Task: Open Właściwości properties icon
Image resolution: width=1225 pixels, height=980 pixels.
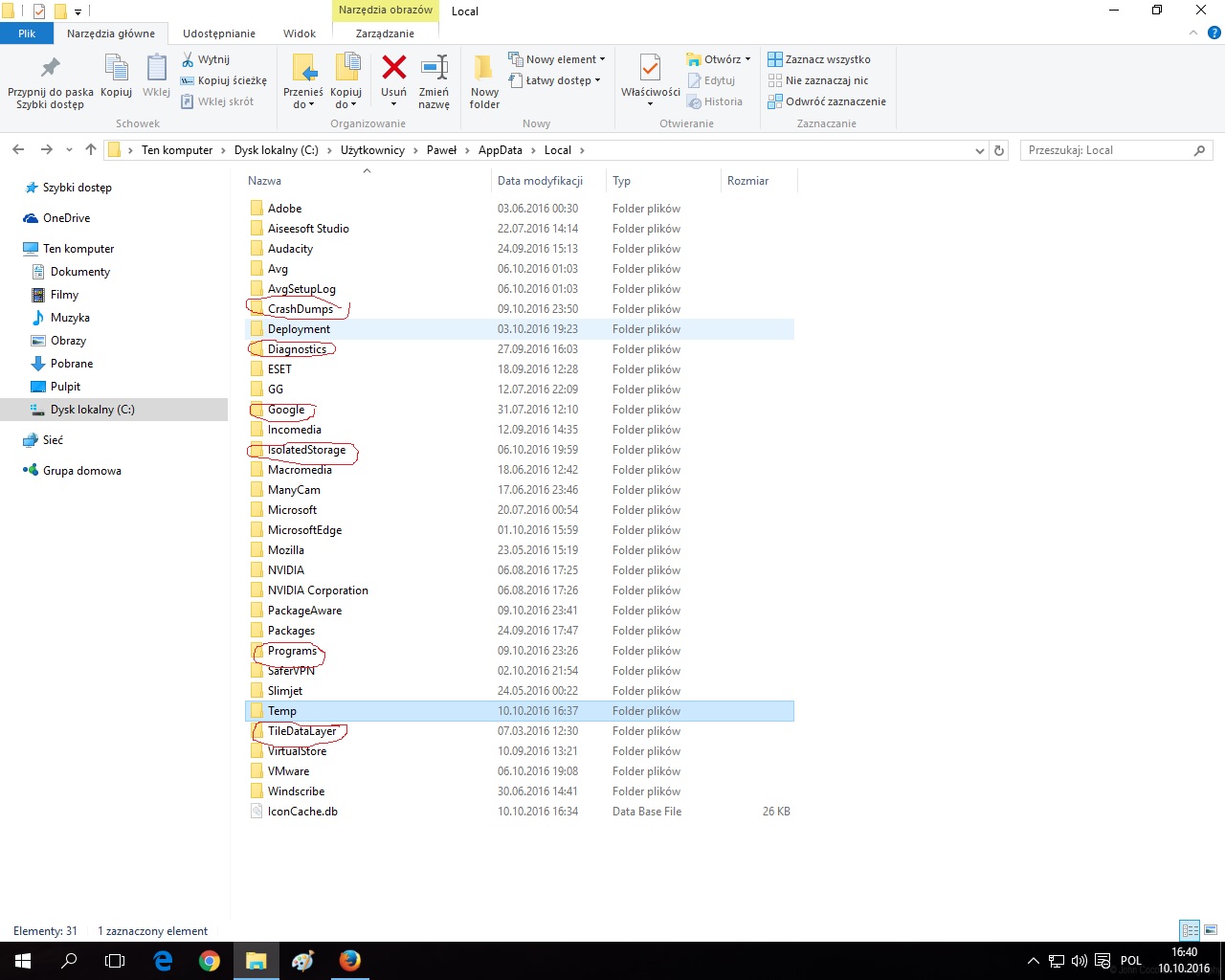Action: point(650,71)
